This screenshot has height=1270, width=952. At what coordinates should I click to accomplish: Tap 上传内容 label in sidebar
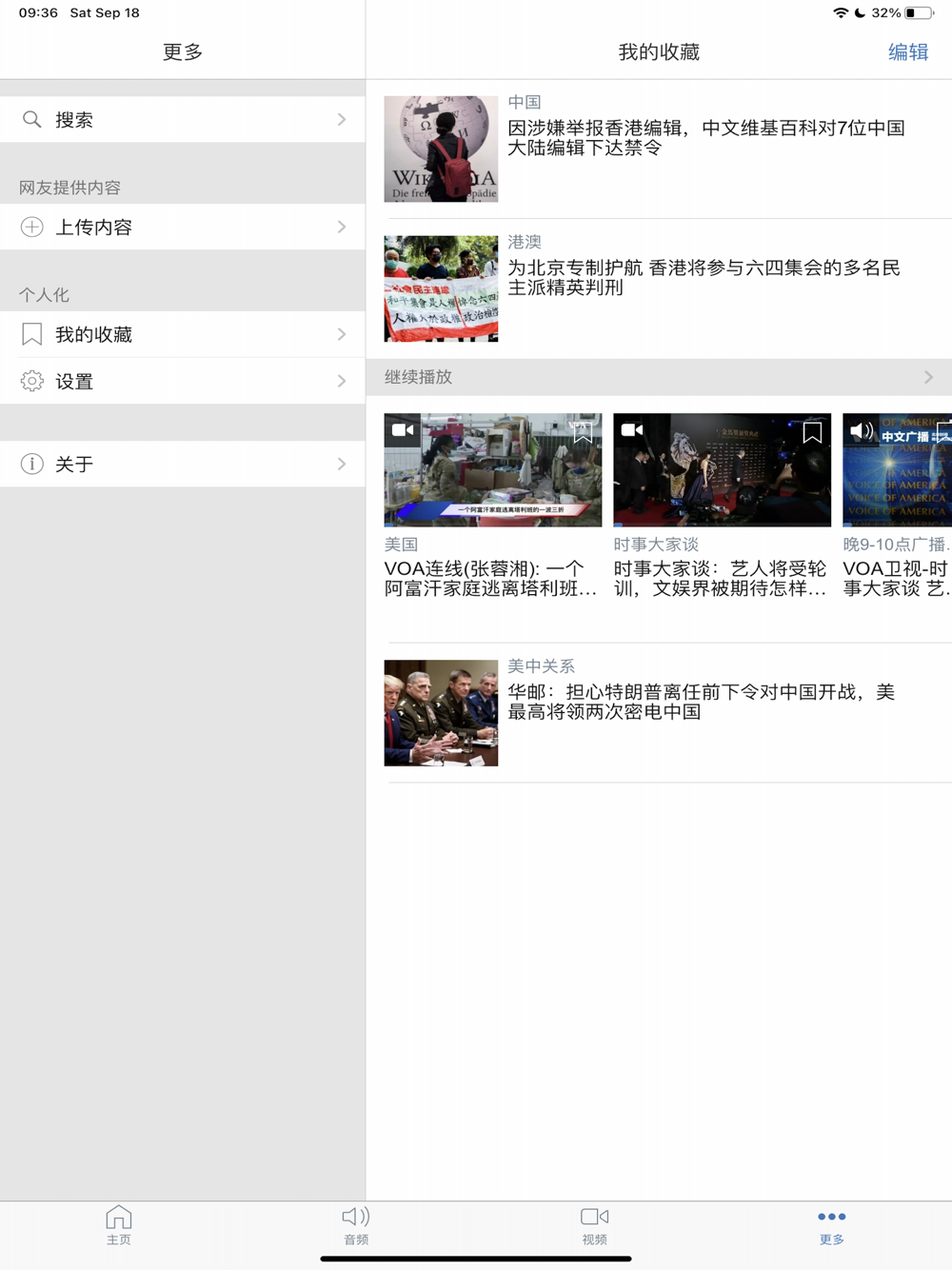tap(93, 227)
